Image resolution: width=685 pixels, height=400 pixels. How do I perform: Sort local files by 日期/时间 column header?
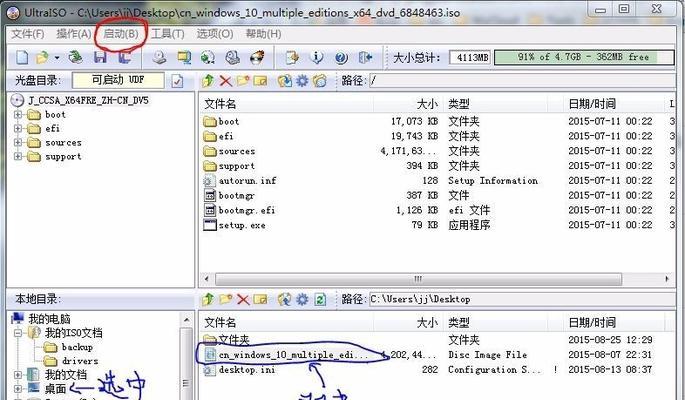tap(613, 323)
